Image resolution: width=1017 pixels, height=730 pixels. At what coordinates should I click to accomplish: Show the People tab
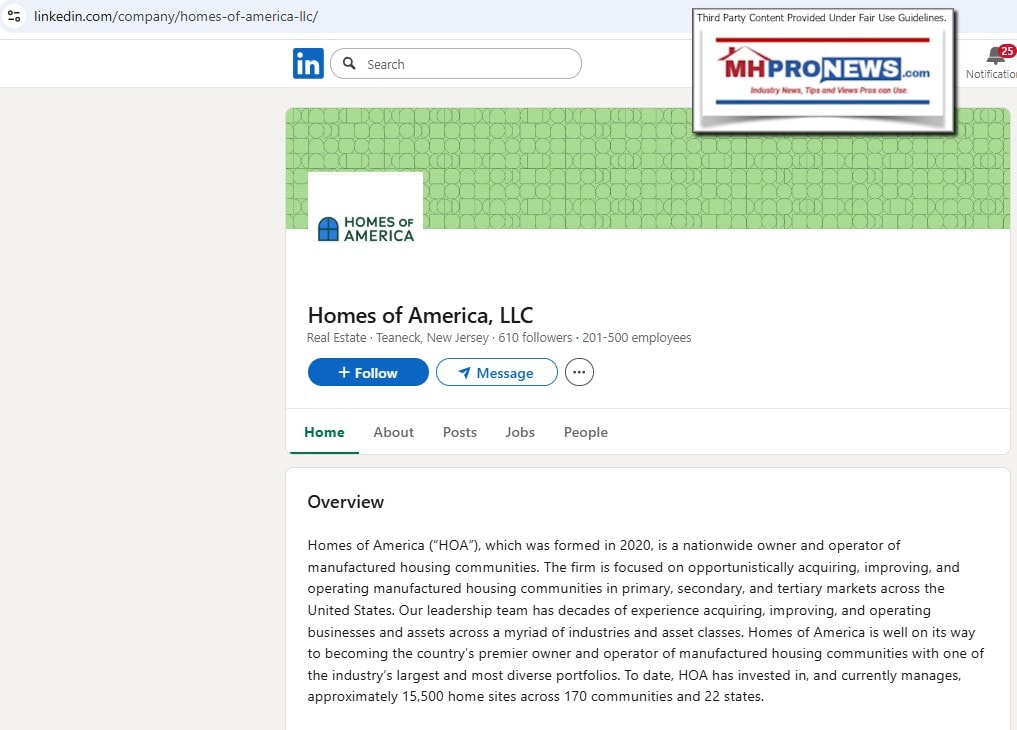click(585, 432)
